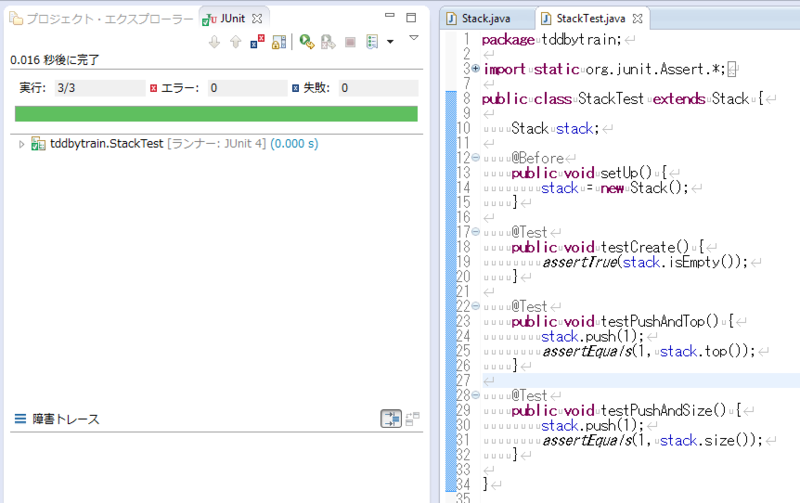The height and width of the screenshot is (503, 800).
Task: Click the JUnit logo icon on JUnit tab
Action: (209, 19)
